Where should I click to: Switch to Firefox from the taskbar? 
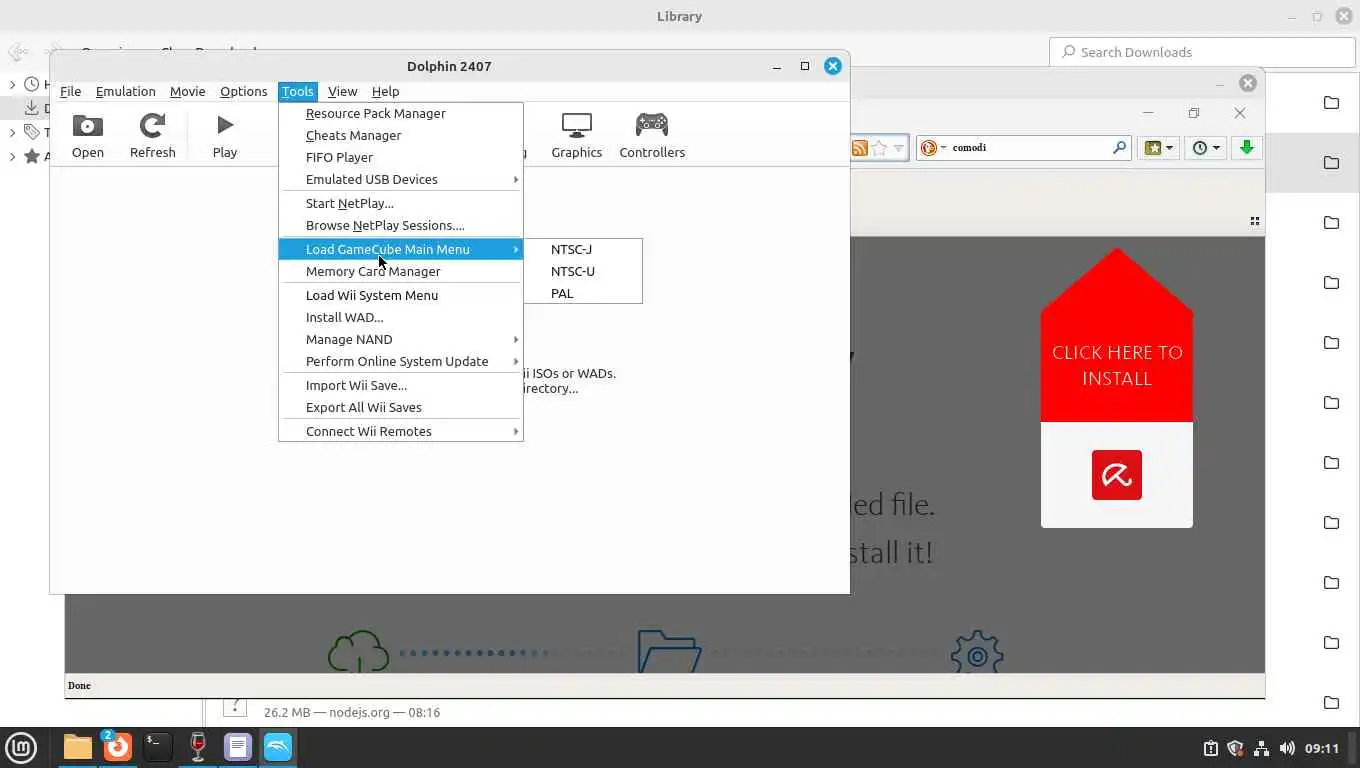pos(117,747)
